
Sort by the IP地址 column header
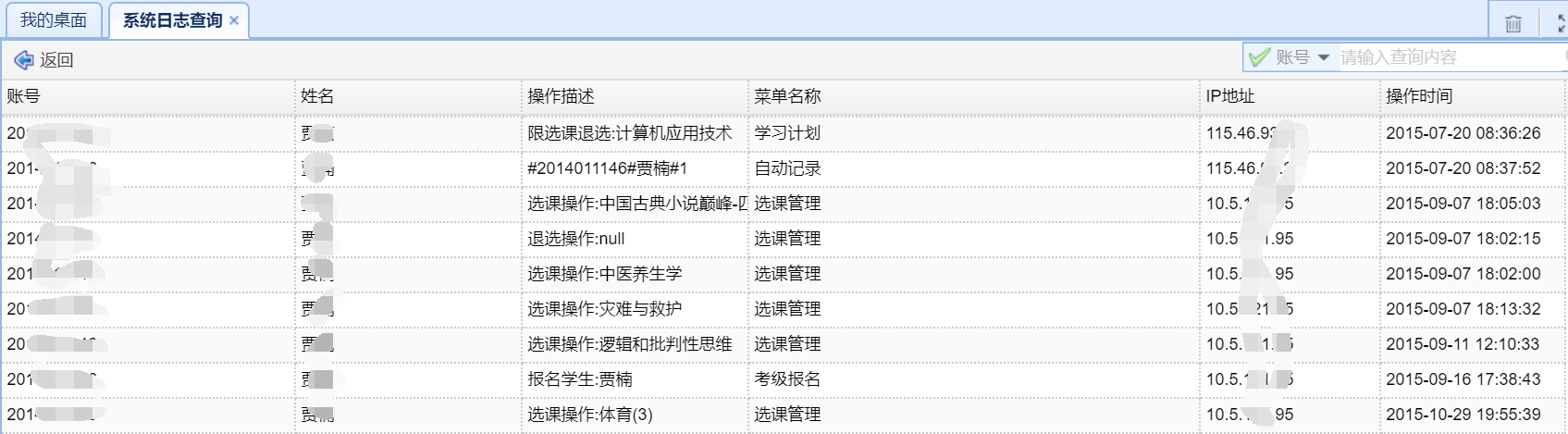[1230, 96]
